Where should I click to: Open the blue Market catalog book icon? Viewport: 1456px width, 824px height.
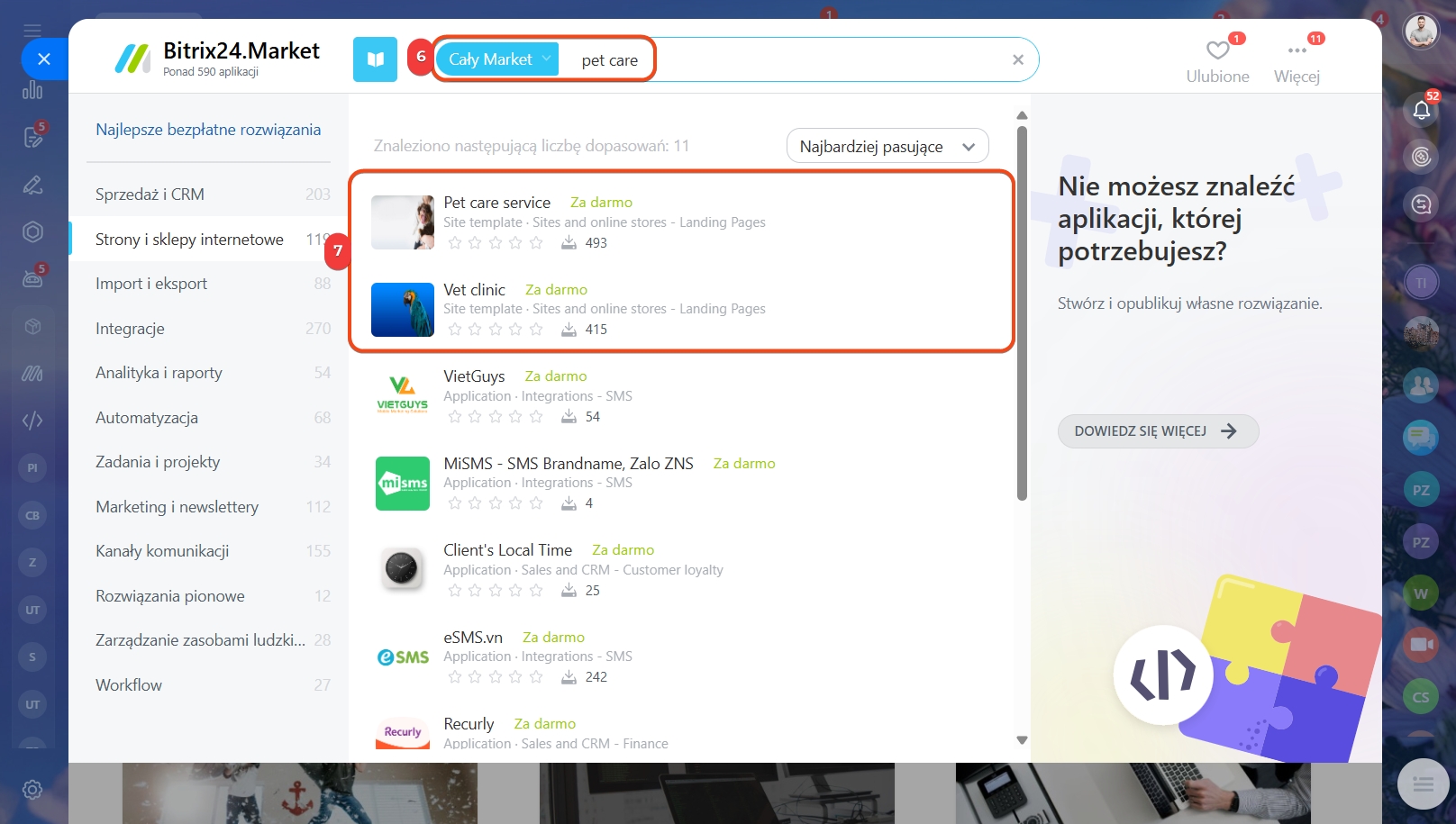[375, 59]
